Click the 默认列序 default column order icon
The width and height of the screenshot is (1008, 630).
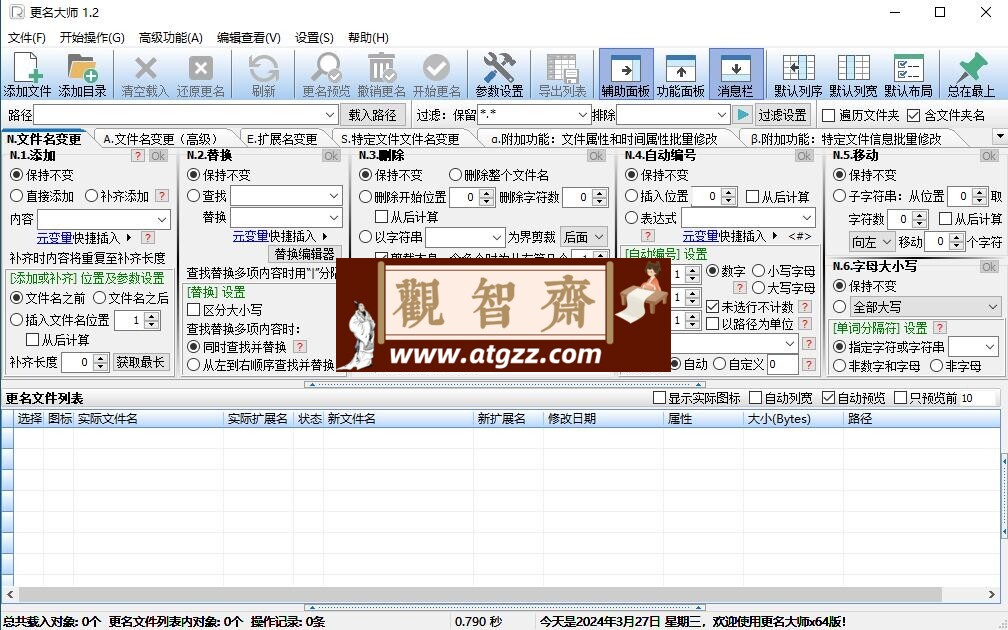coord(798,74)
